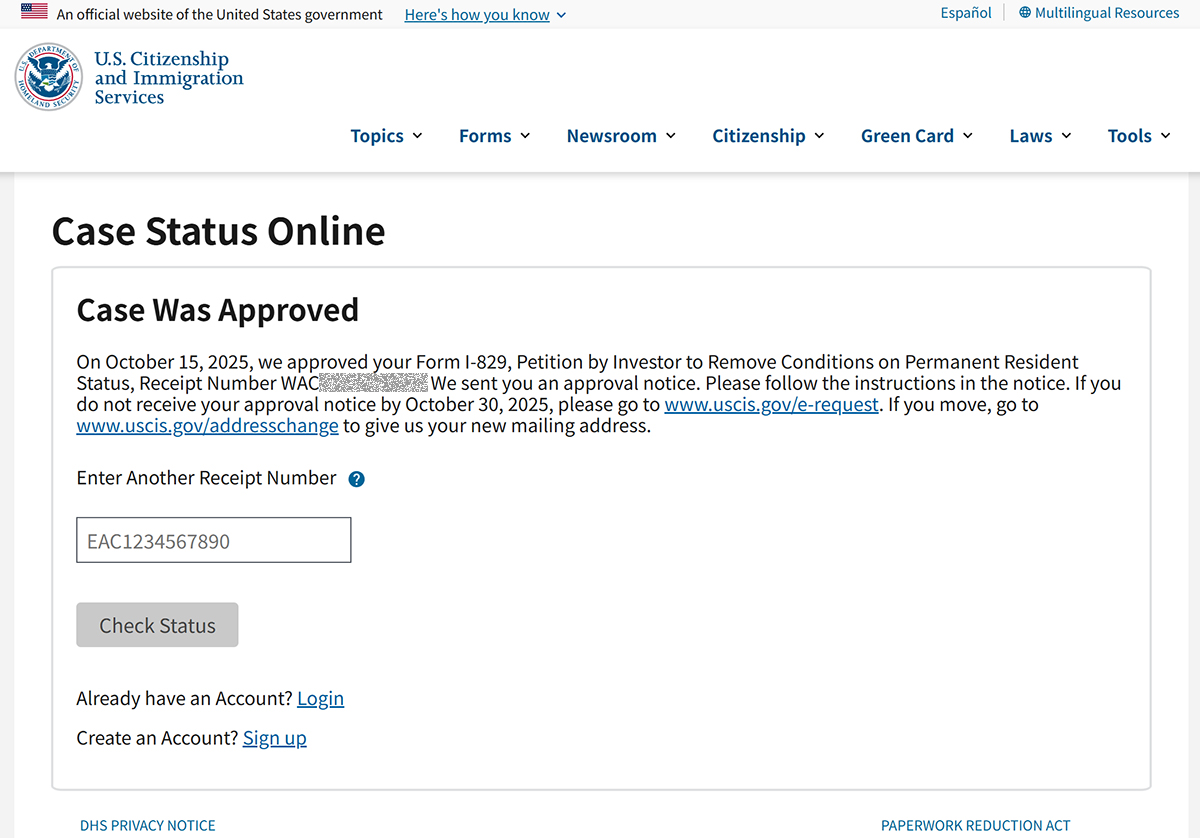Image resolution: width=1200 pixels, height=838 pixels.
Task: Click the USCIS Homeland Security seal logo
Action: point(48,77)
